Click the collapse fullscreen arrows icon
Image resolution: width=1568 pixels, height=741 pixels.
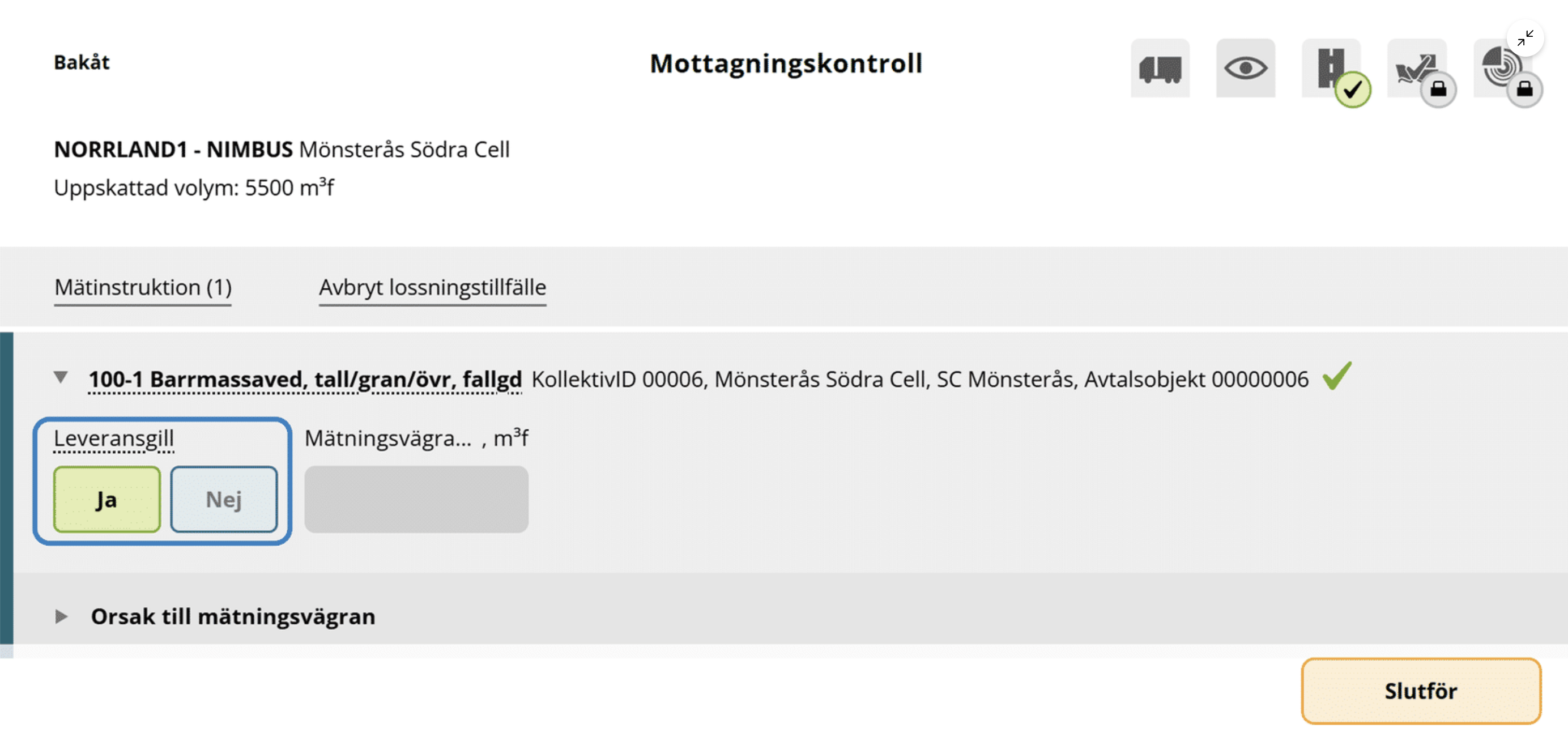pyautogui.click(x=1526, y=38)
